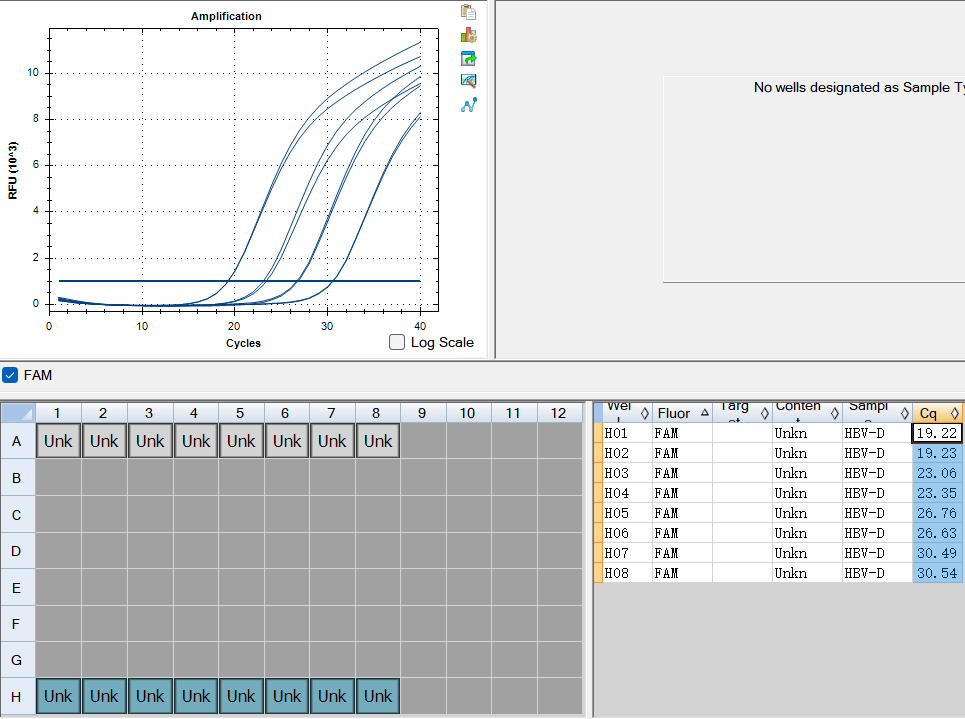
Task: Sort by Sample column diamond icon
Action: coord(905,413)
